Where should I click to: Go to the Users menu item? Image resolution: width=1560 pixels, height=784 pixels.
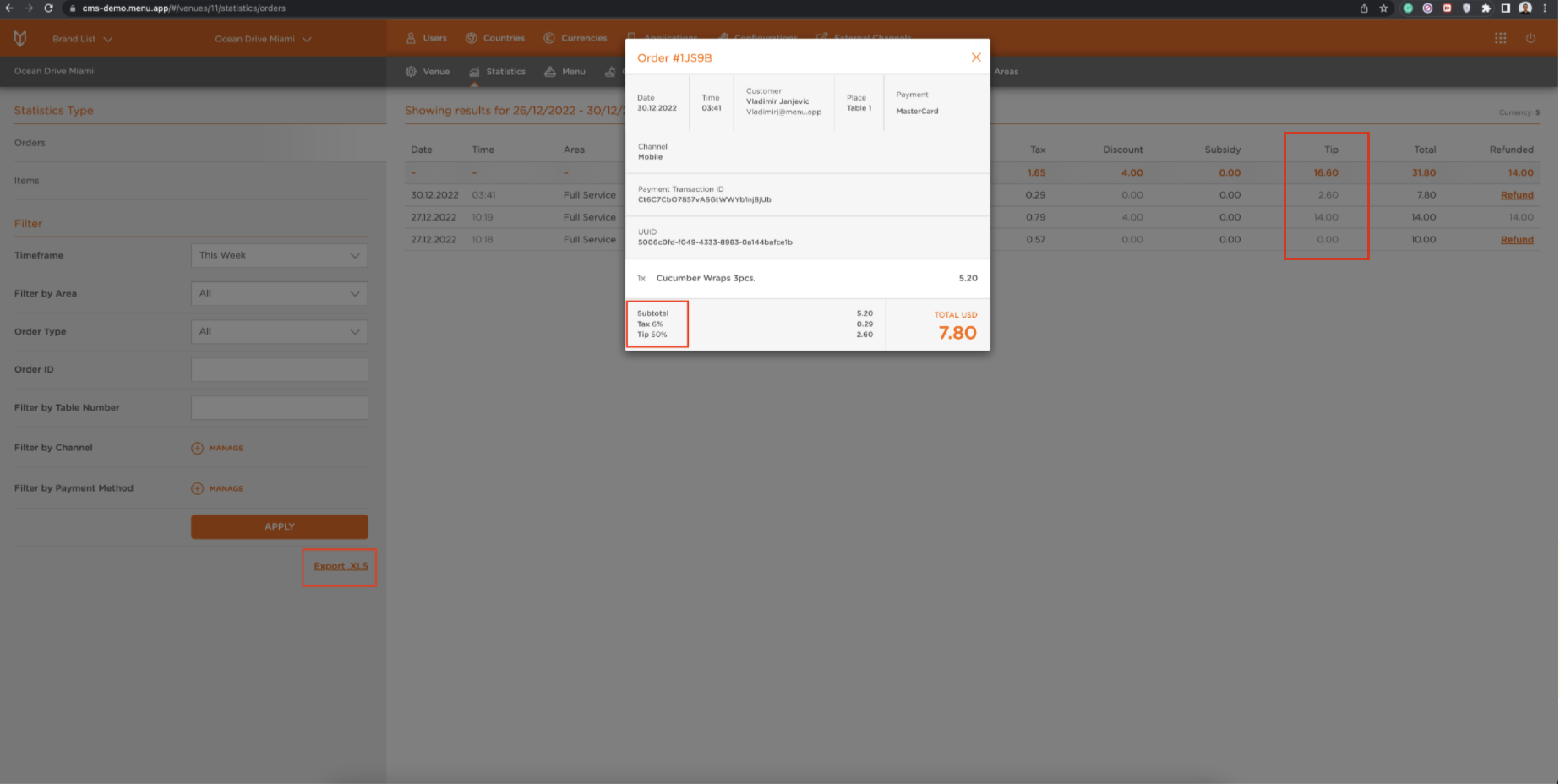tap(427, 38)
